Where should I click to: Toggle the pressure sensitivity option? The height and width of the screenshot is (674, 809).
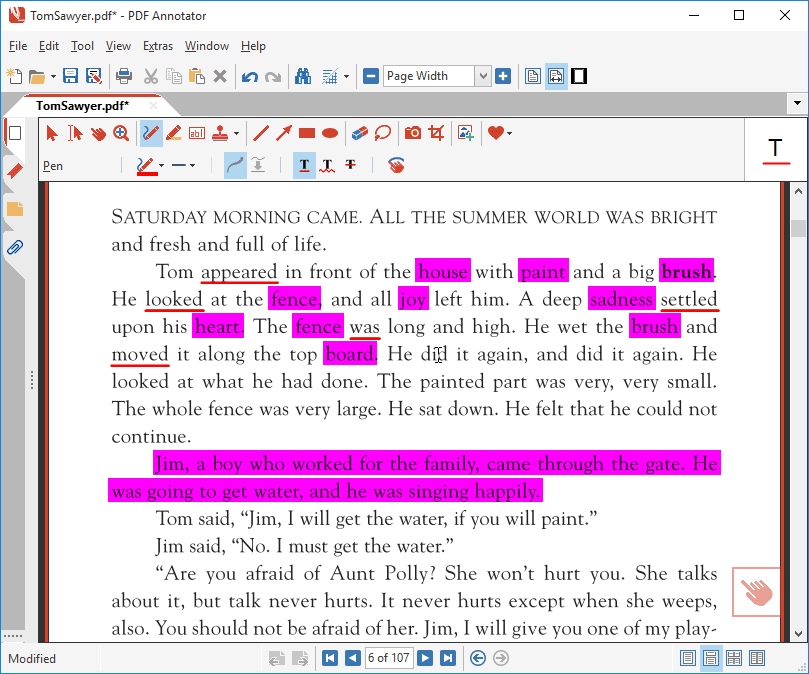click(258, 166)
